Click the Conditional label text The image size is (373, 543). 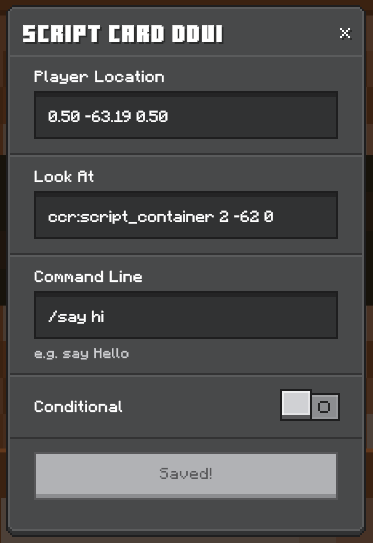78,407
